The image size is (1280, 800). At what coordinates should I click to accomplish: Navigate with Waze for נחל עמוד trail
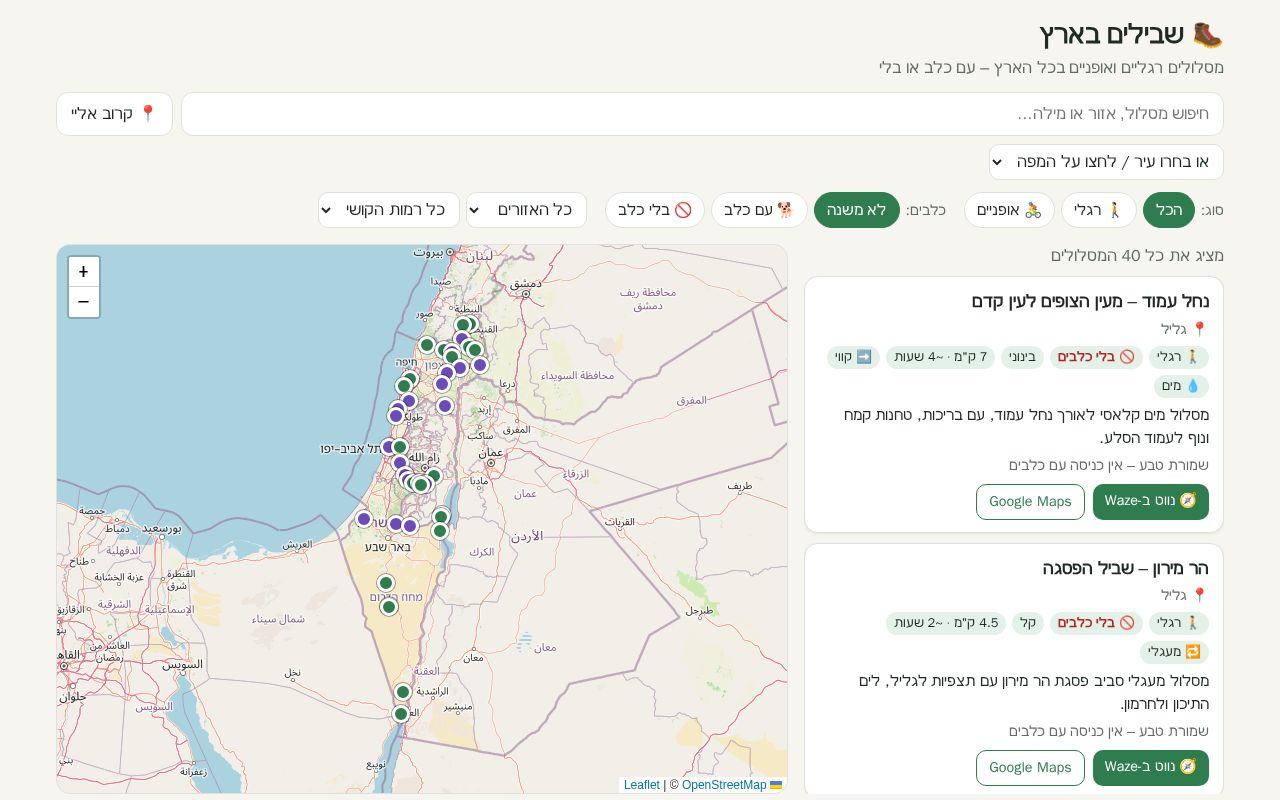pos(1151,502)
